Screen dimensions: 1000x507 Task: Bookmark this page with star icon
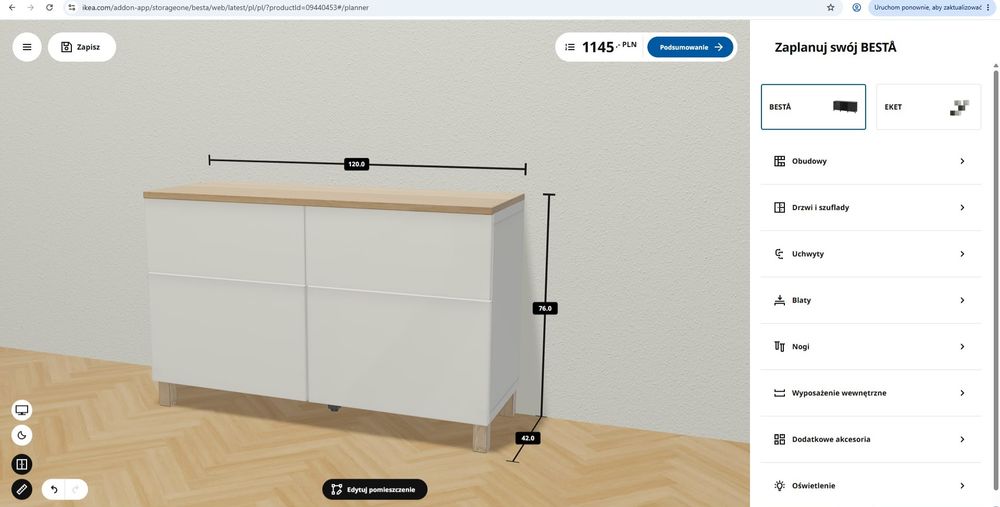tap(830, 8)
